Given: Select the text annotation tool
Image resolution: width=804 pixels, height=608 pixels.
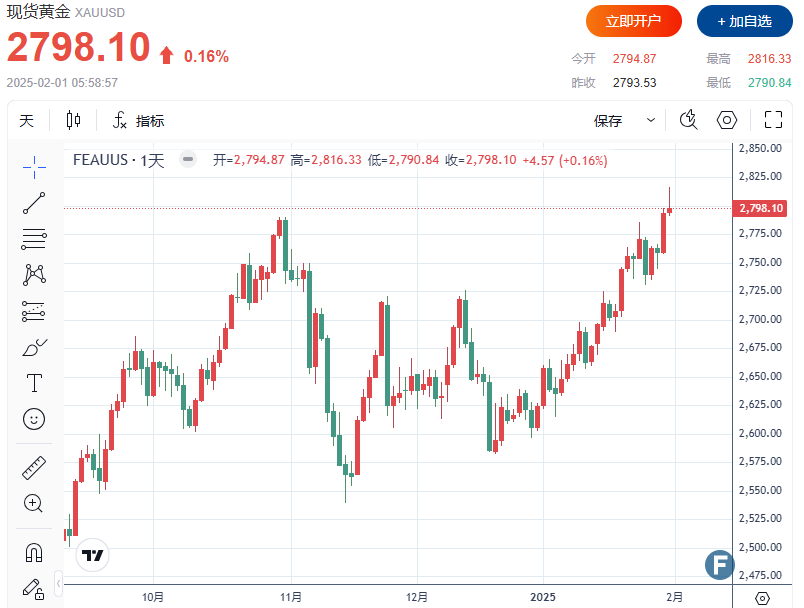Looking at the screenshot, I should (x=34, y=383).
